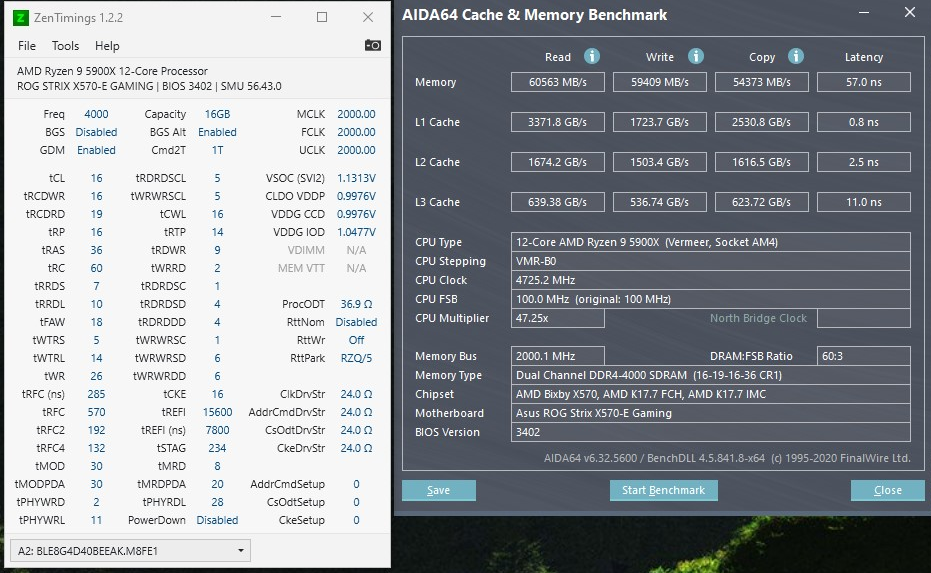Viewport: 931px width, 573px height.
Task: Click the CPU Multiplier 47.25x field
Action: pos(558,318)
